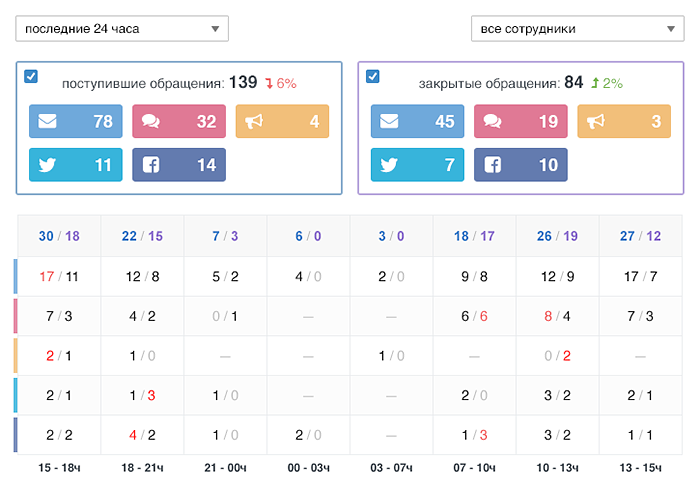Click the email envelope icon in closed requests
The width and height of the screenshot is (700, 488).
click(389, 122)
